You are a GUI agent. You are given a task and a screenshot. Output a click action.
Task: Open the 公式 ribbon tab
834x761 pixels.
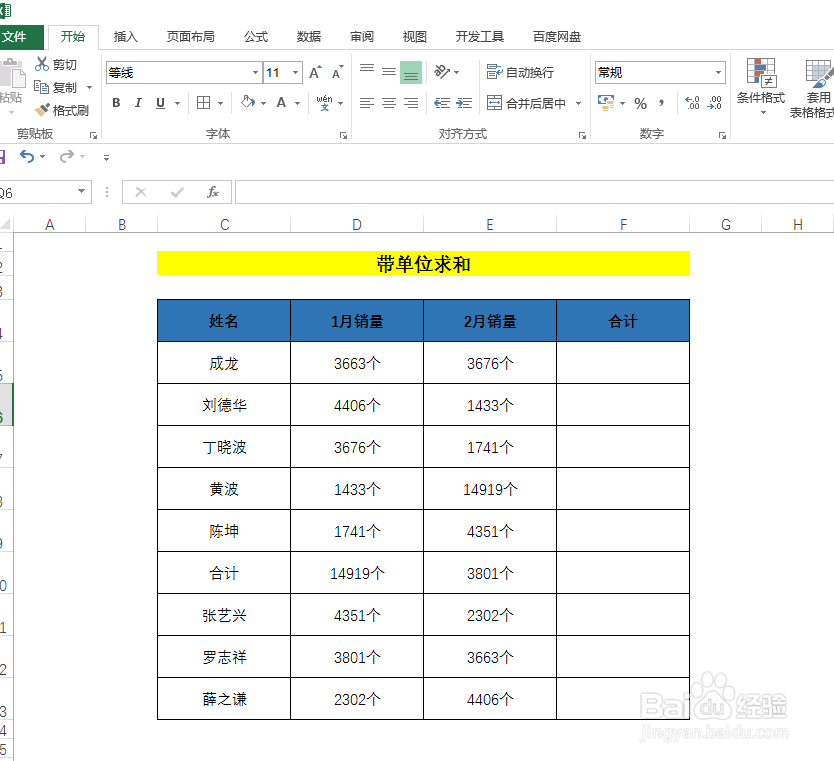pyautogui.click(x=255, y=36)
